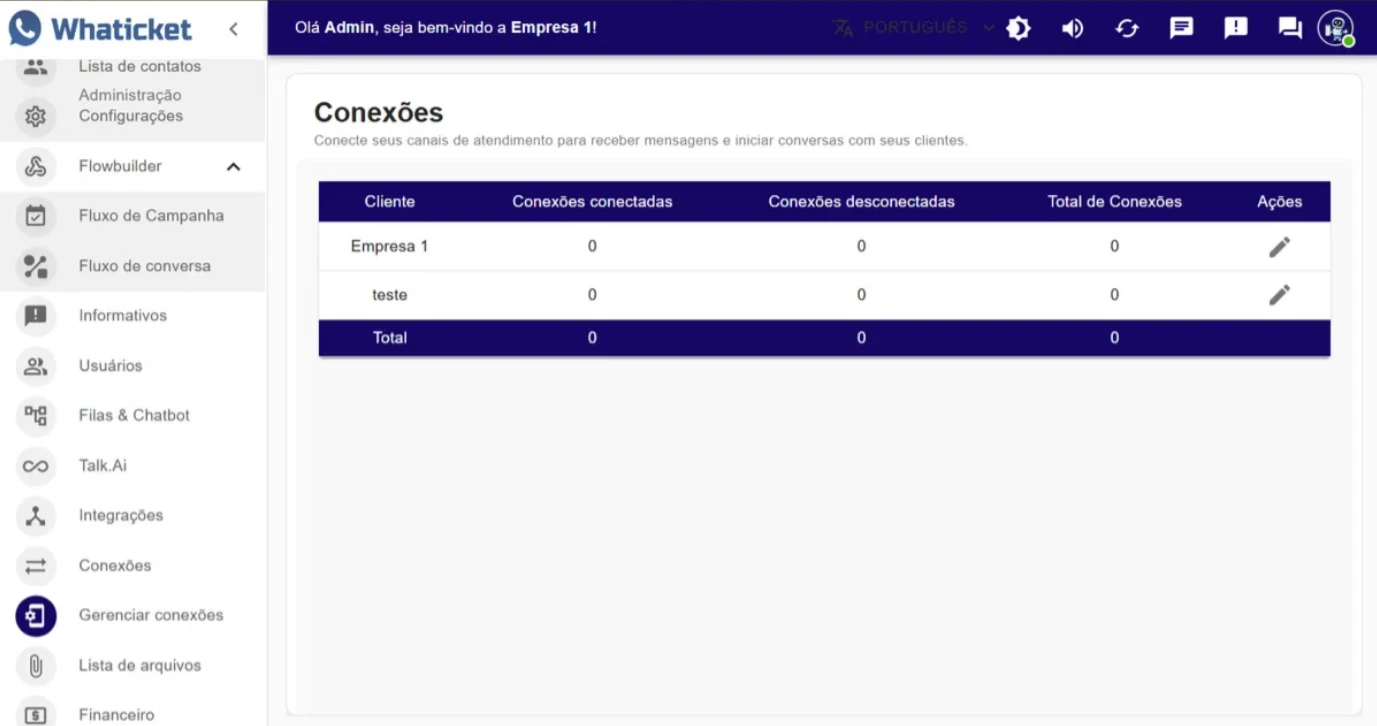Click the Conexões desconectadas column header
The width and height of the screenshot is (1377, 726).
(861, 201)
